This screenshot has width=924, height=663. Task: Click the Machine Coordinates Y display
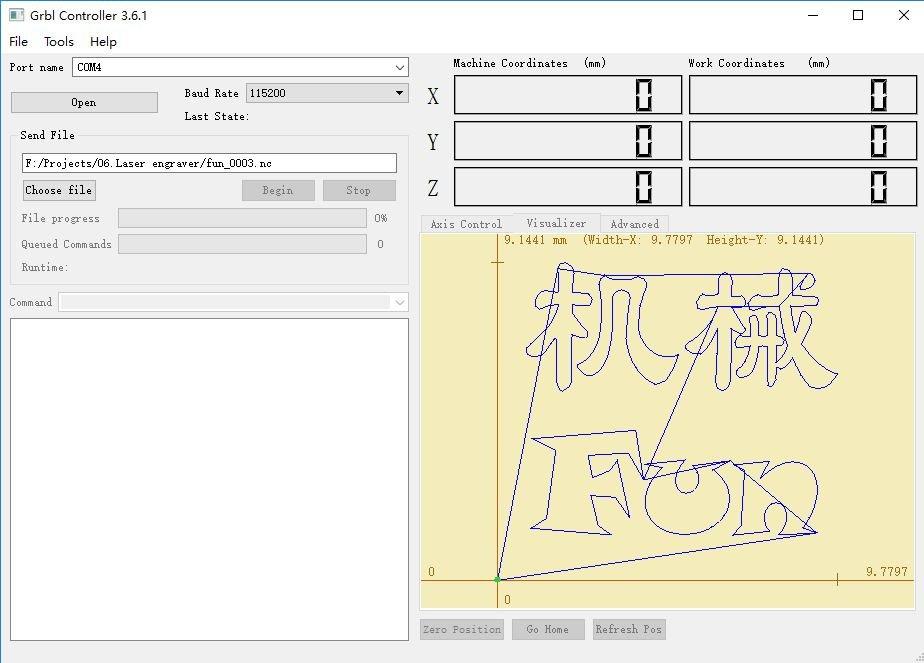click(x=568, y=141)
